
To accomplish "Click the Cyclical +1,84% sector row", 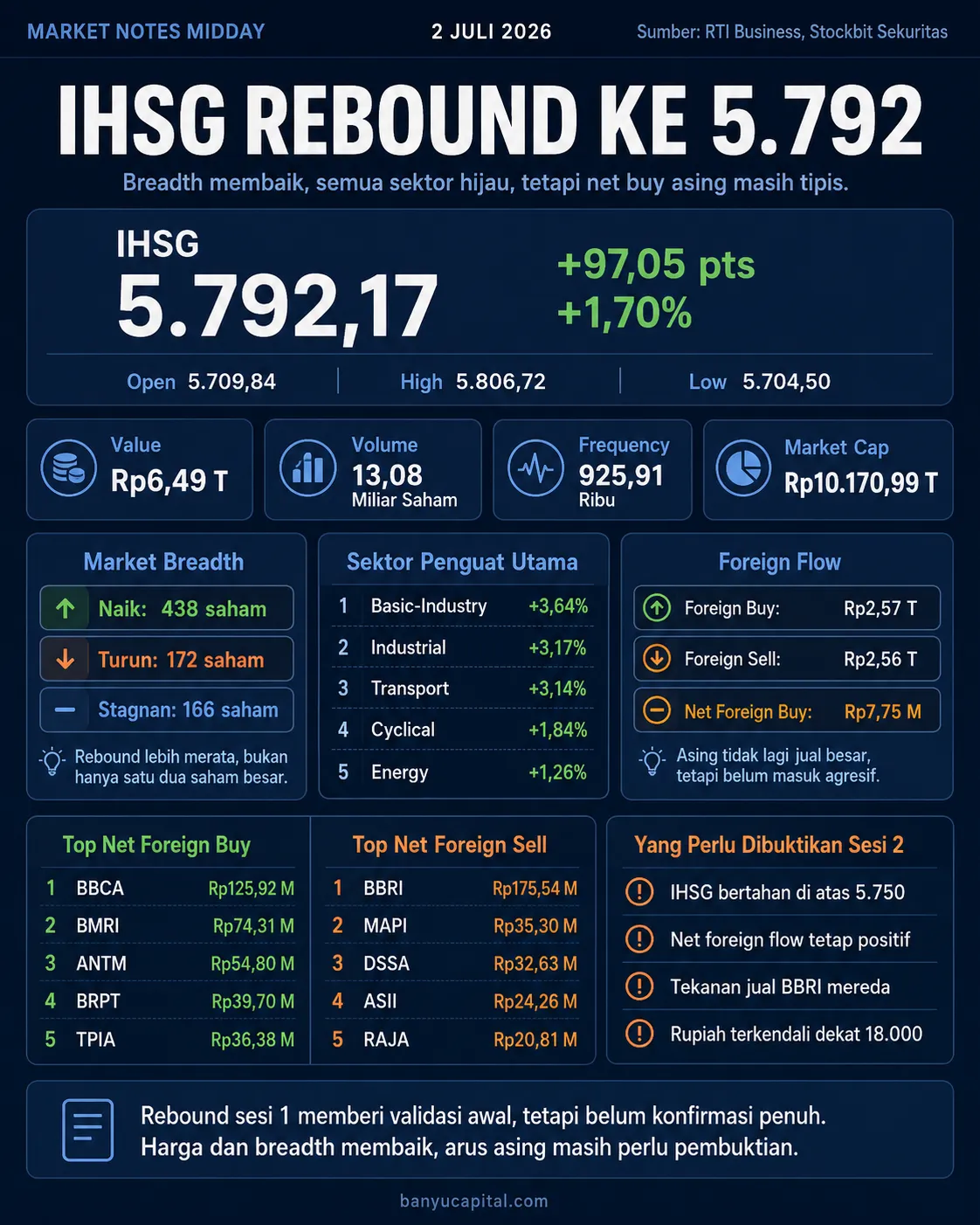I will tap(463, 730).
